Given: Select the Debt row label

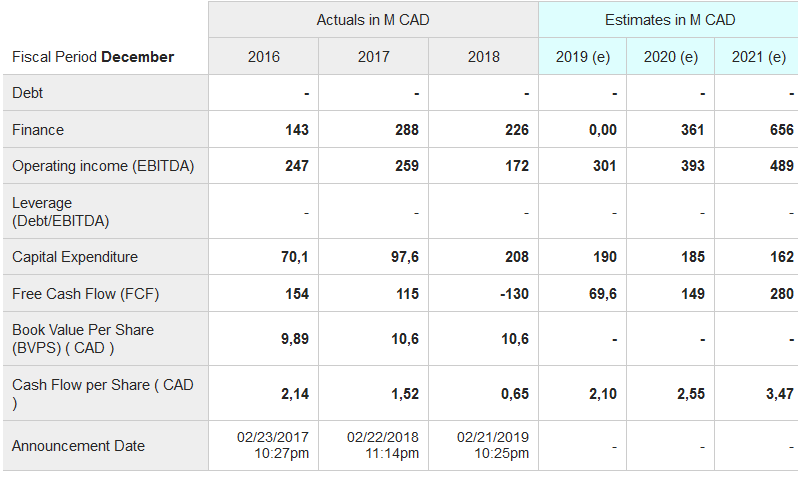Looking at the screenshot, I should 28,93.
